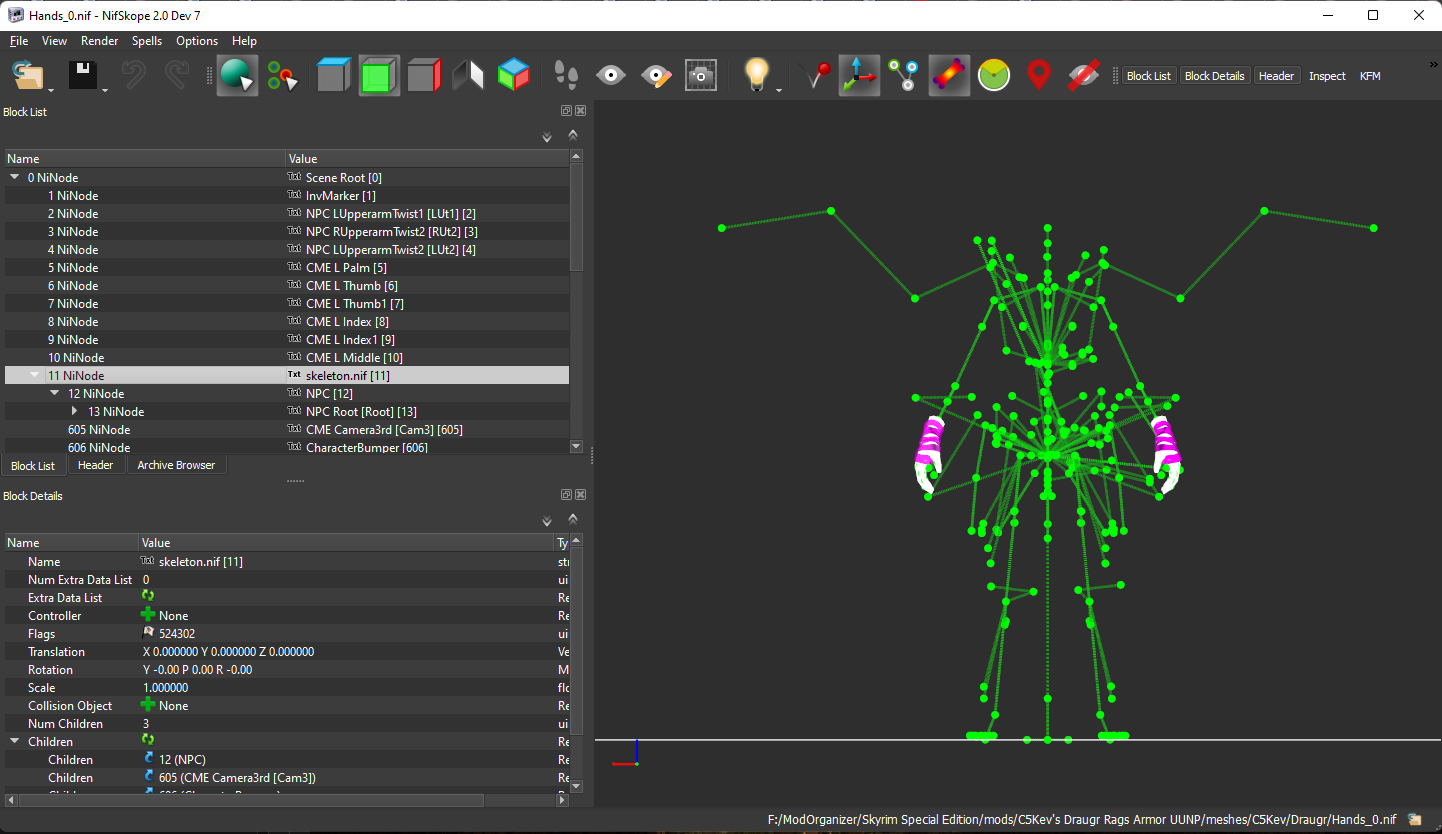
Task: Click the Flags value 524302
Action: [x=177, y=634]
